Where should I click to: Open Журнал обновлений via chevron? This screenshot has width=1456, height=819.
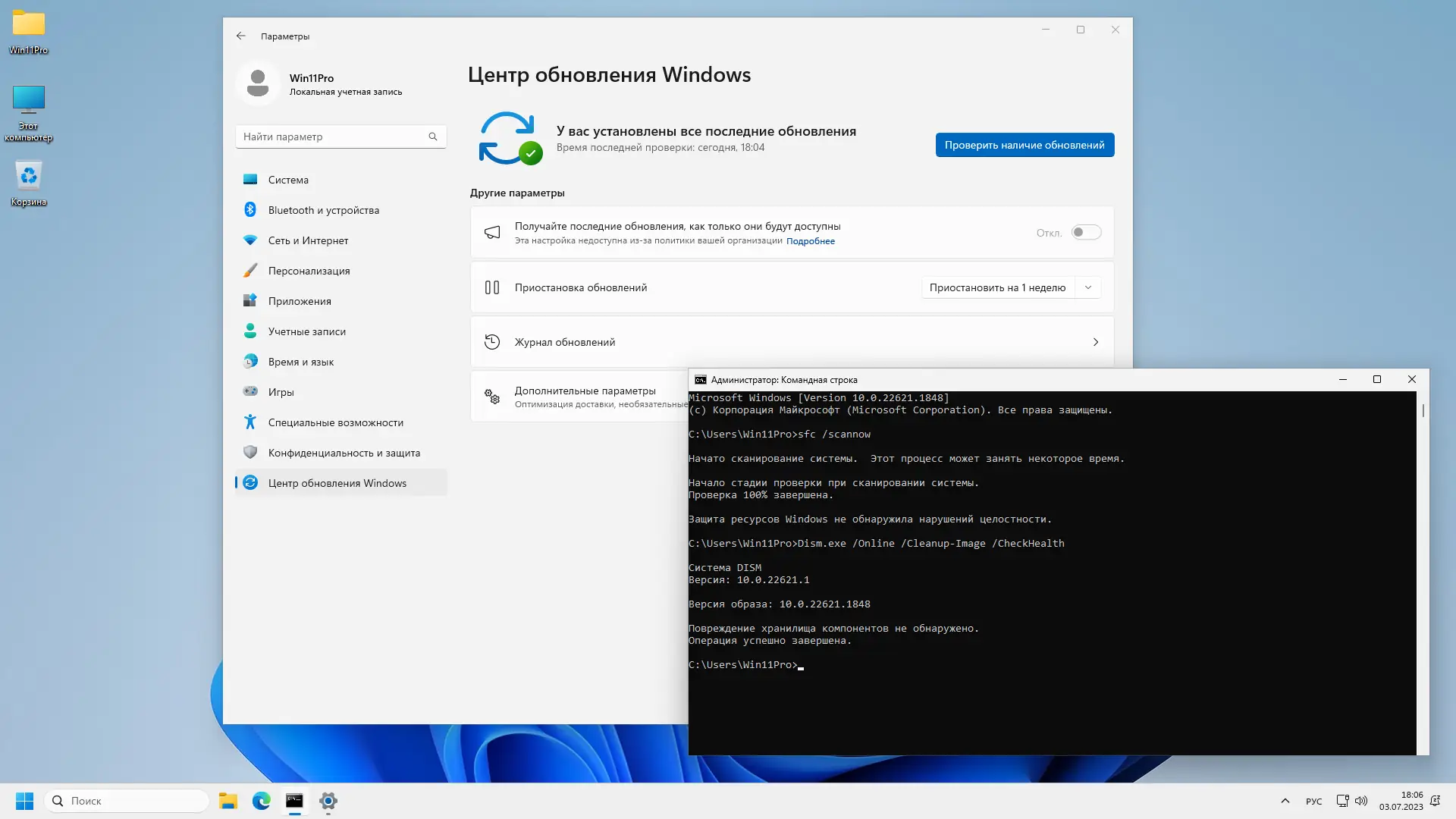[x=1095, y=342]
